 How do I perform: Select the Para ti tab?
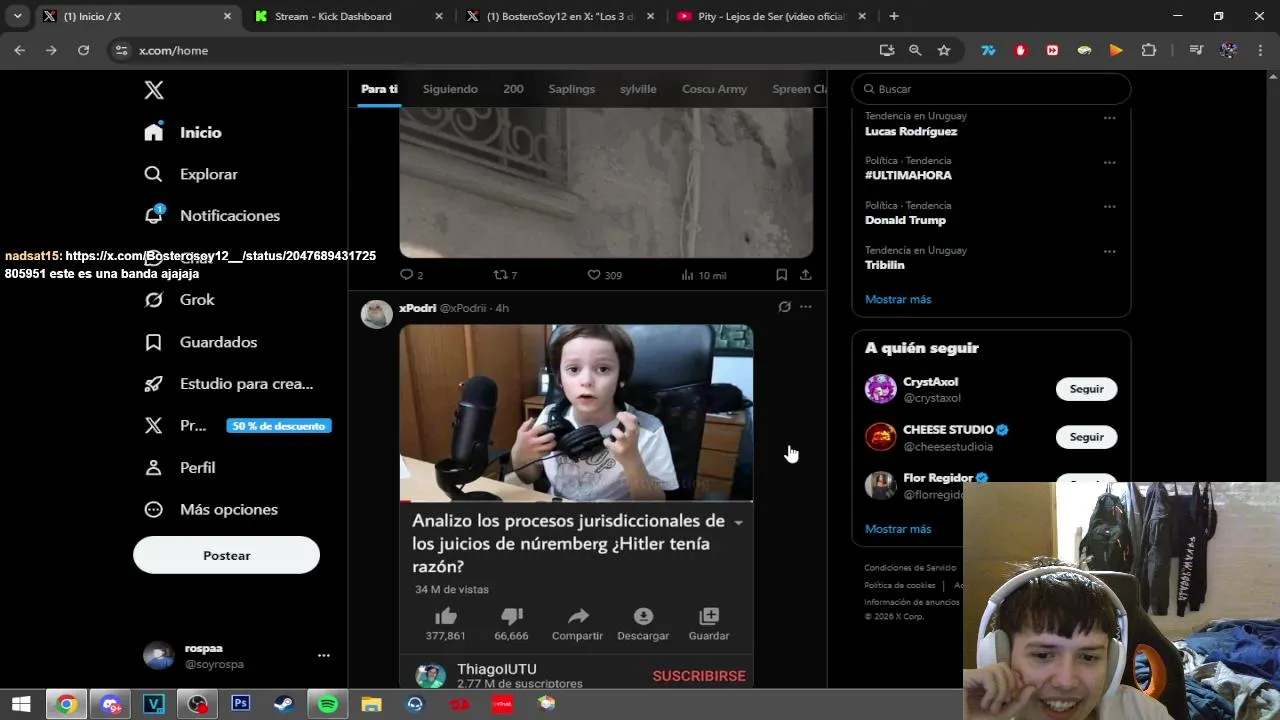click(379, 89)
